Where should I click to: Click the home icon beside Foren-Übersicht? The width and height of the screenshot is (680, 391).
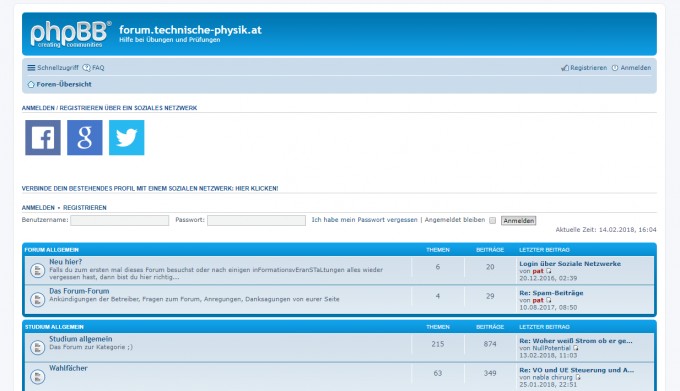pos(31,85)
